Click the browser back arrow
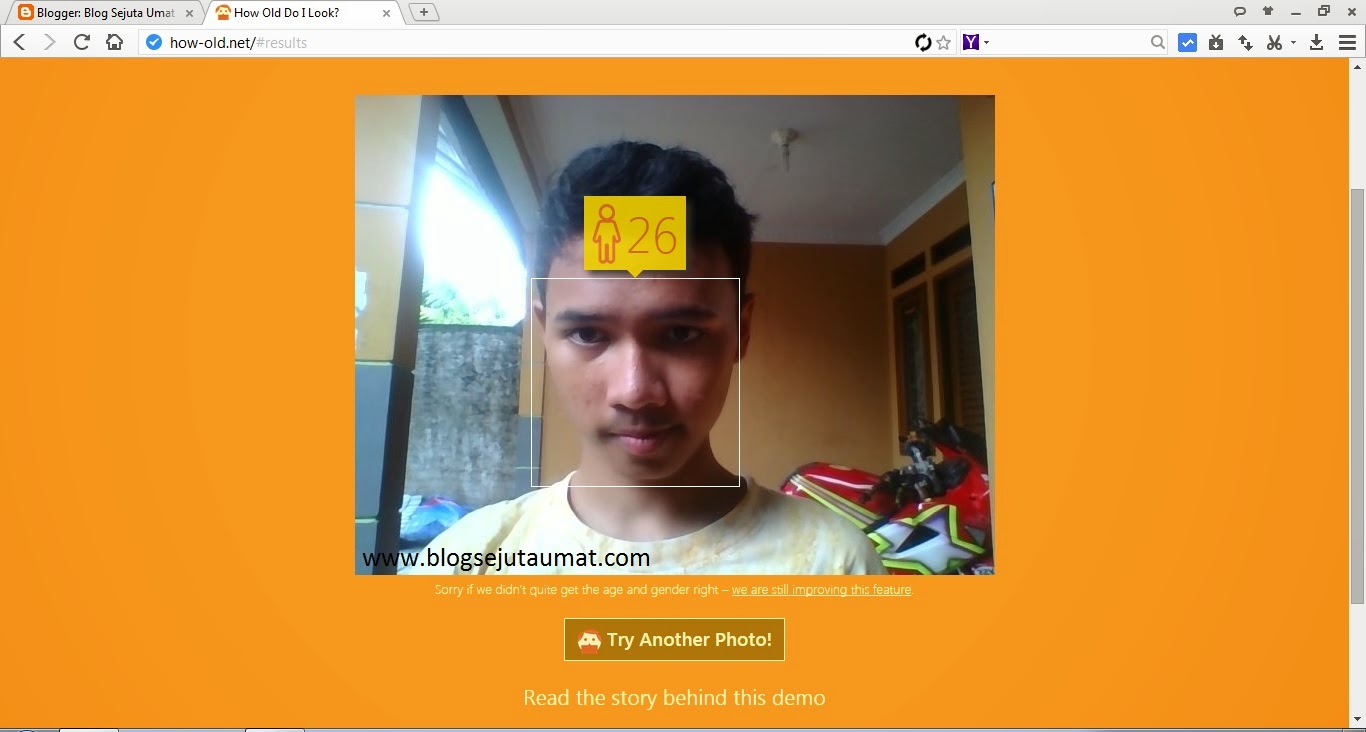 point(19,42)
